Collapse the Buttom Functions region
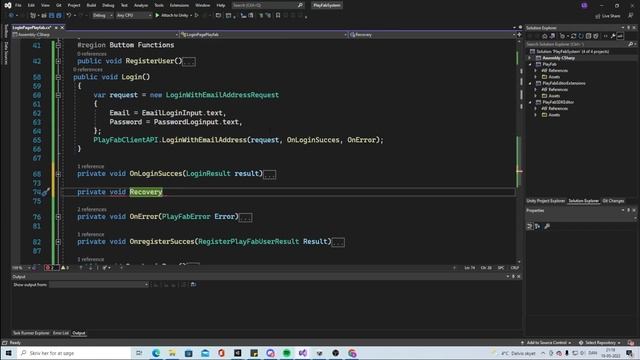640x360 pixels. pyautogui.click(x=58, y=45)
